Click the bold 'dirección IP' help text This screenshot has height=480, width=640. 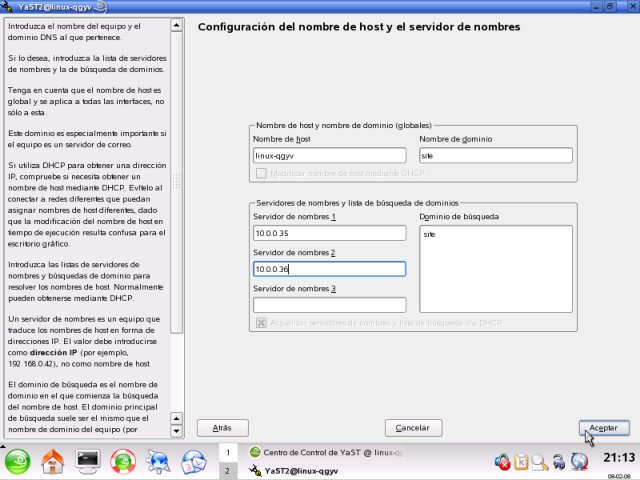point(53,352)
